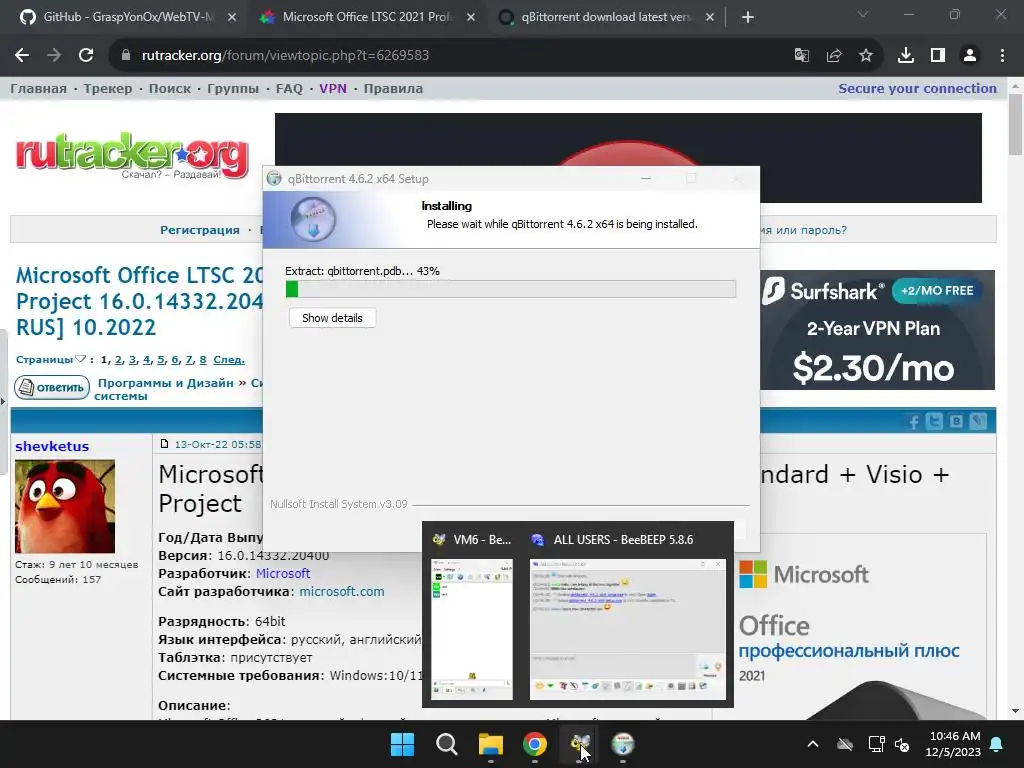Open the tab search chevron

click(863, 14)
